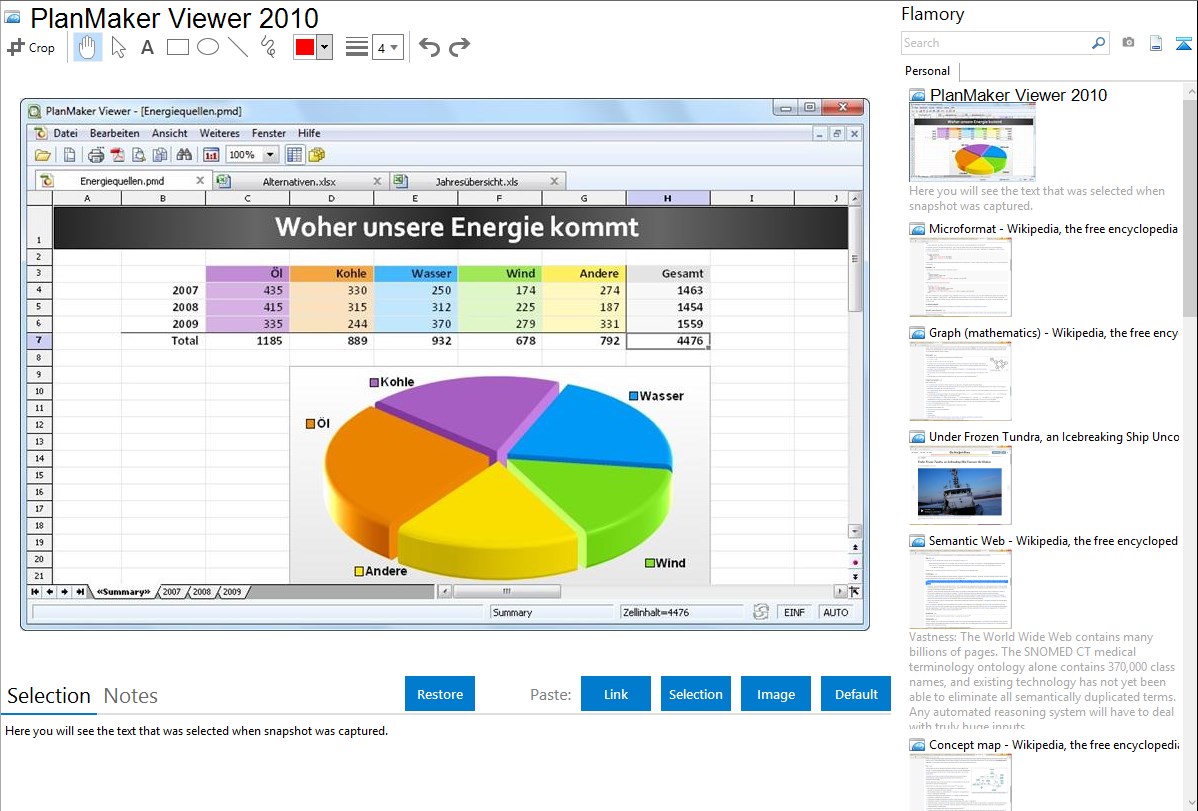Click the red color swatch
Screen dimensions: 1198x811
305,47
